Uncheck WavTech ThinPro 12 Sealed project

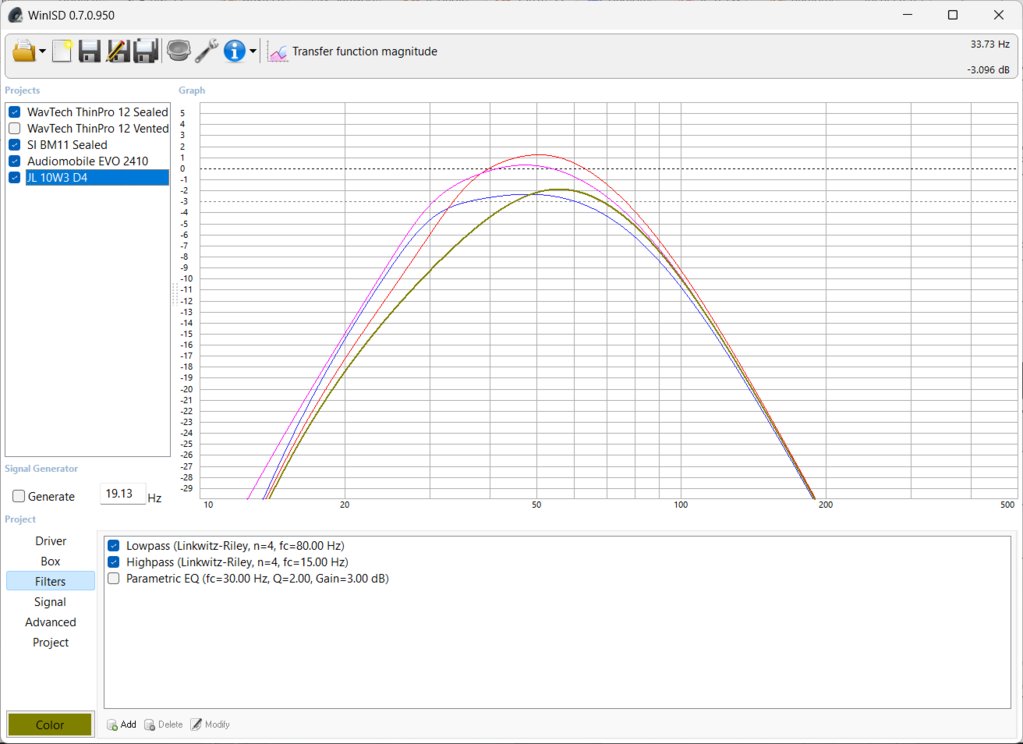(15, 112)
